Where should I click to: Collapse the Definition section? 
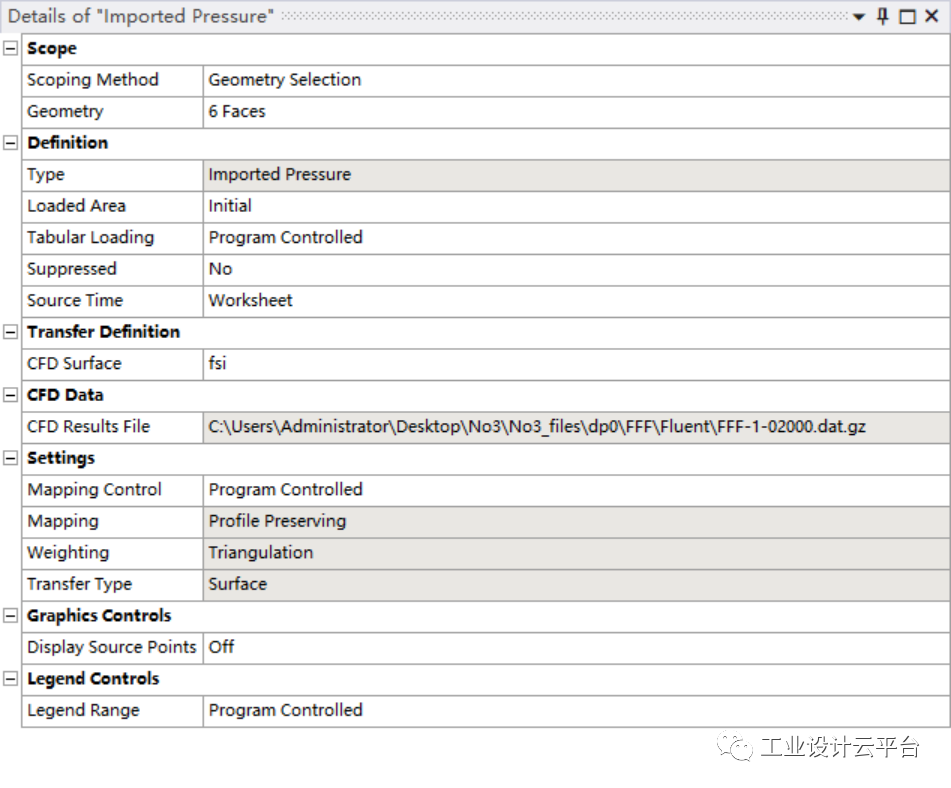pyautogui.click(x=10, y=143)
